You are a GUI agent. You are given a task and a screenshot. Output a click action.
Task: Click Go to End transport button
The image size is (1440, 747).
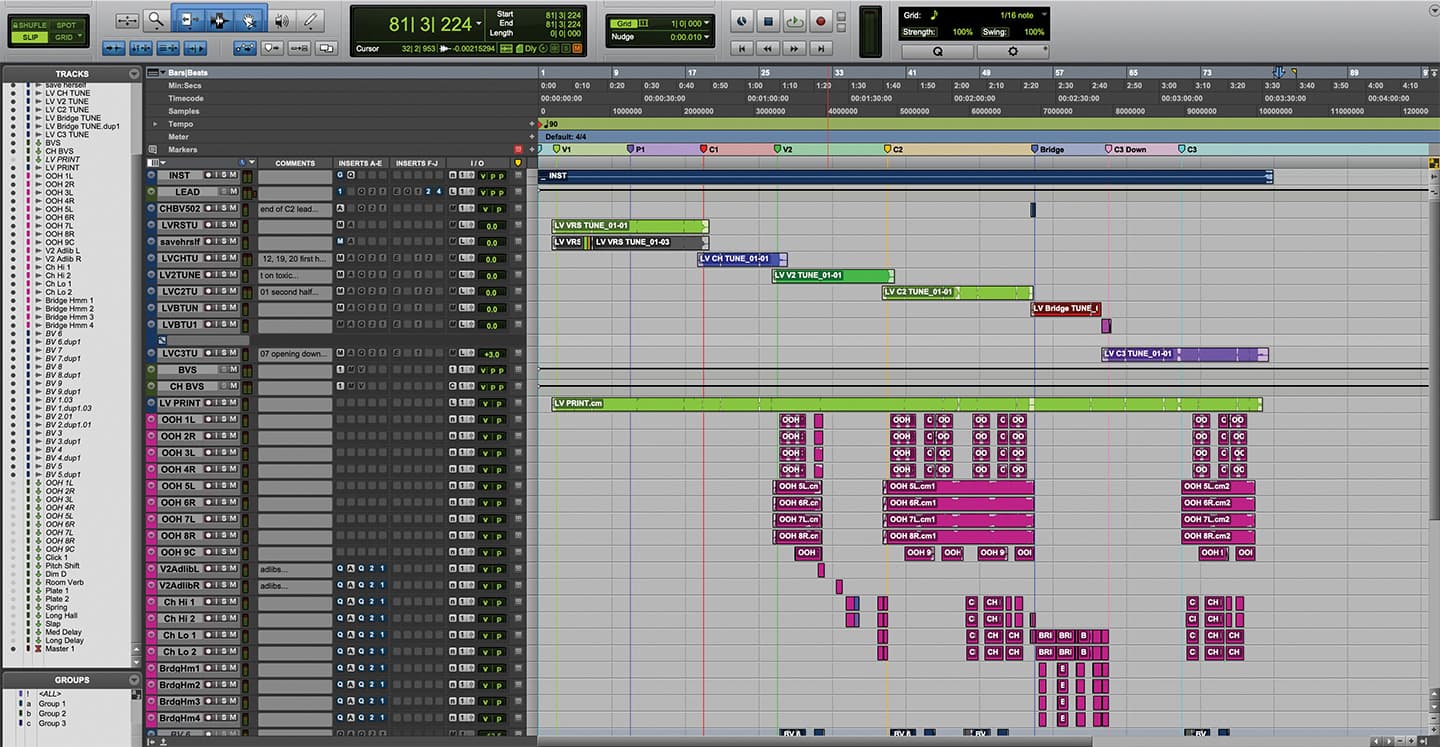coord(822,48)
